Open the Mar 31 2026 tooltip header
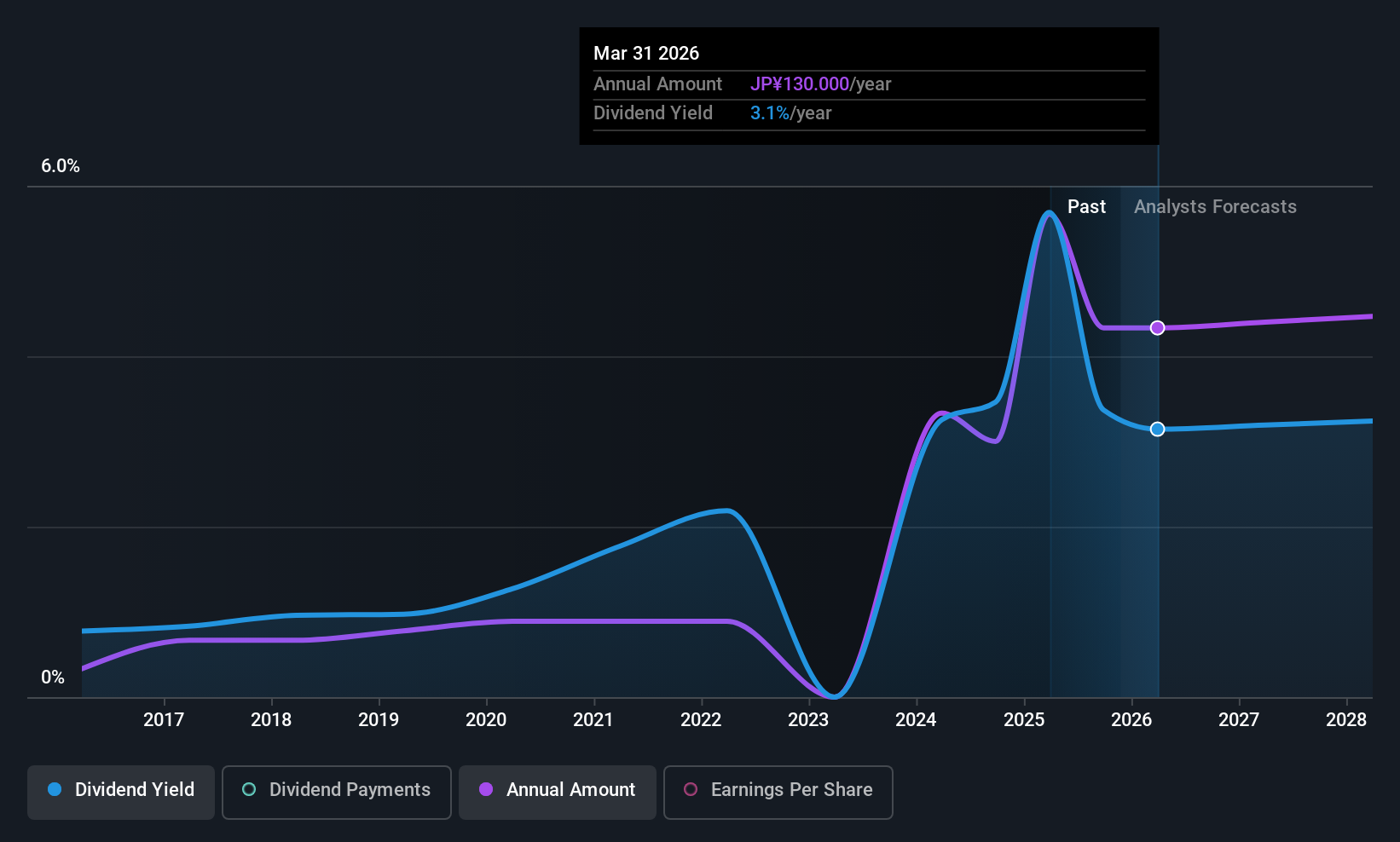The height and width of the screenshot is (842, 1400). point(646,53)
